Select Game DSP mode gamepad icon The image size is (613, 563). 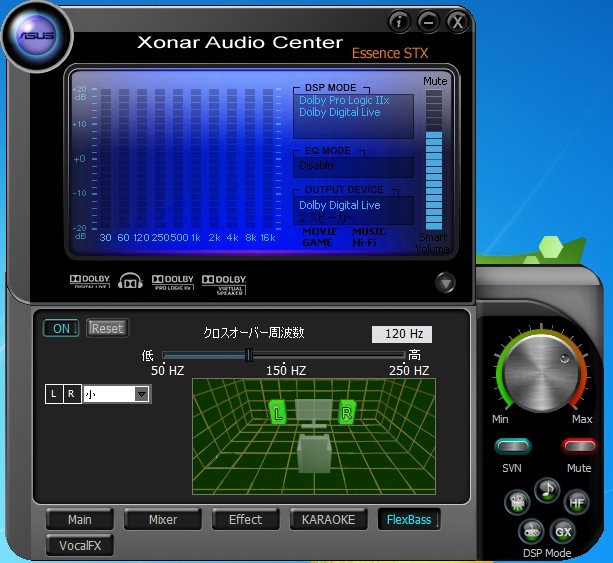coord(531,532)
